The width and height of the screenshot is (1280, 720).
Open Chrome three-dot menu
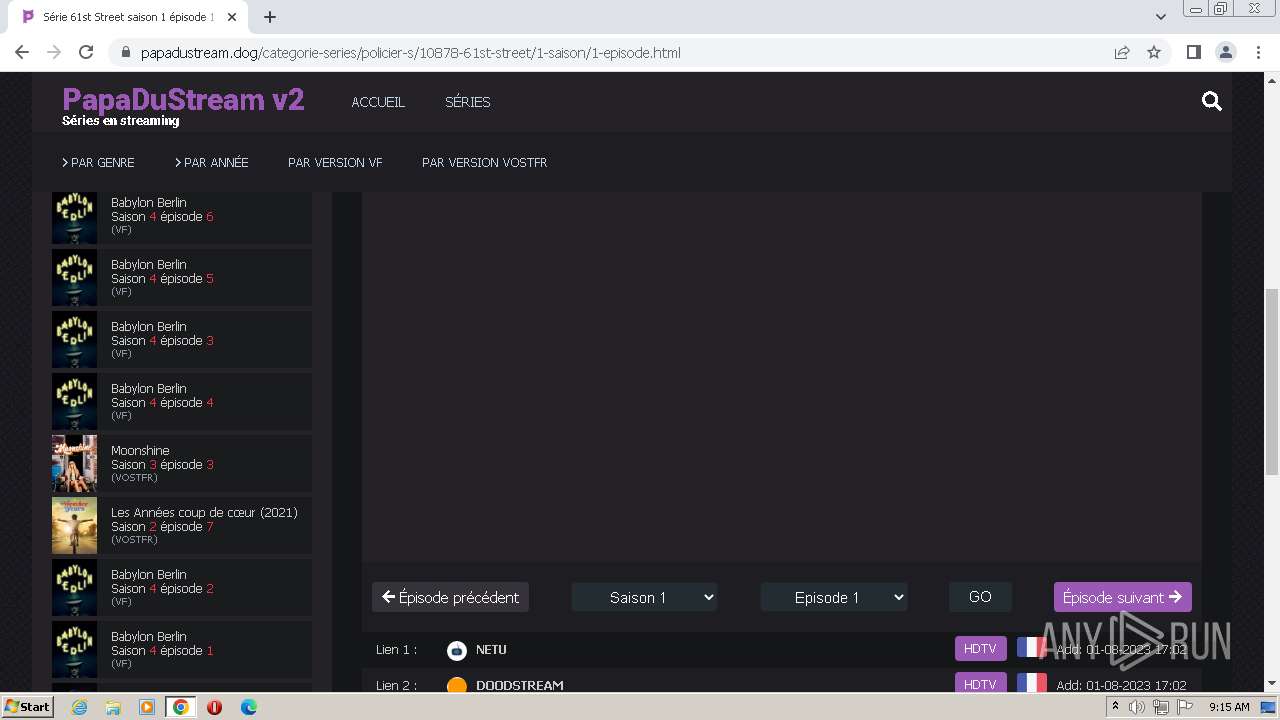click(1257, 52)
